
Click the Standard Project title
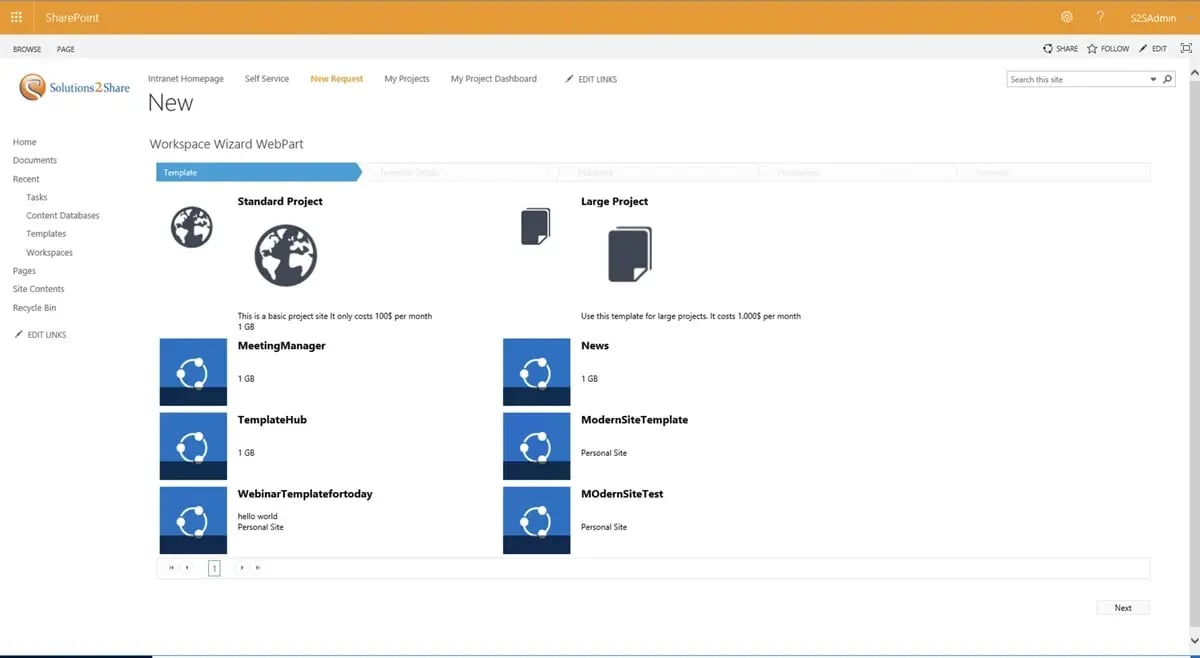280,201
